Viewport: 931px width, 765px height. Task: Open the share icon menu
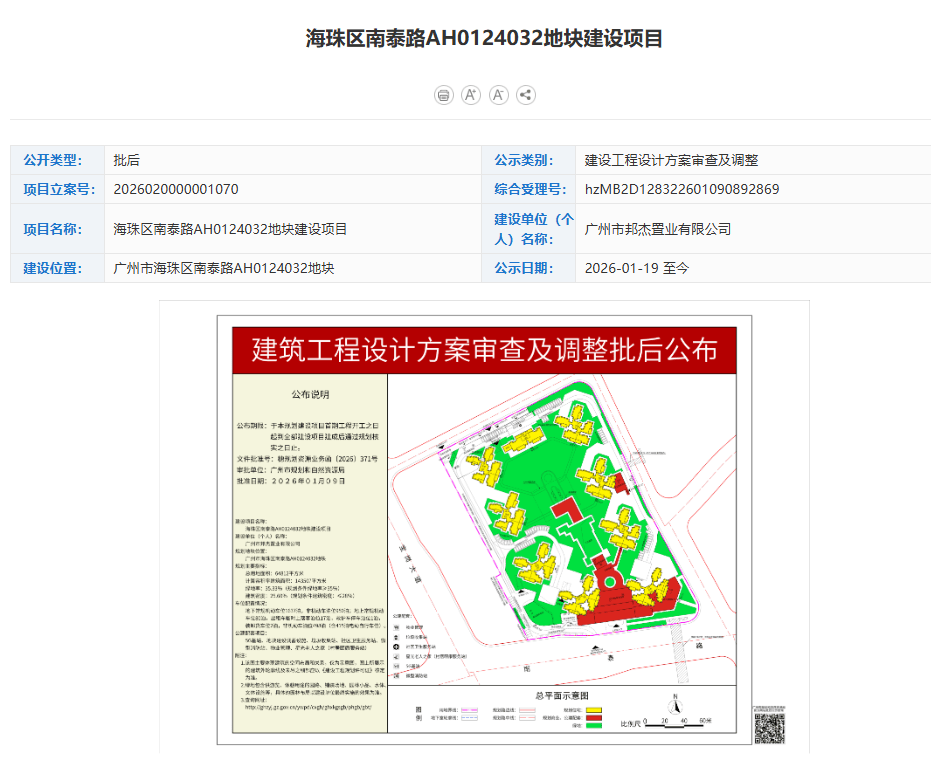coord(526,95)
